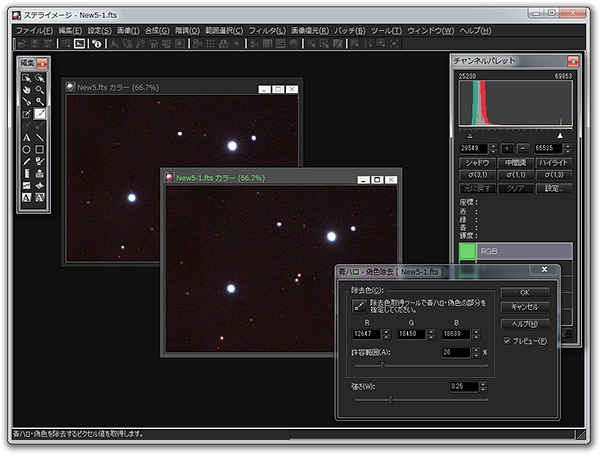The image size is (600, 455).
Task: Click the キャンセル (Cancel) button
Action: click(524, 307)
